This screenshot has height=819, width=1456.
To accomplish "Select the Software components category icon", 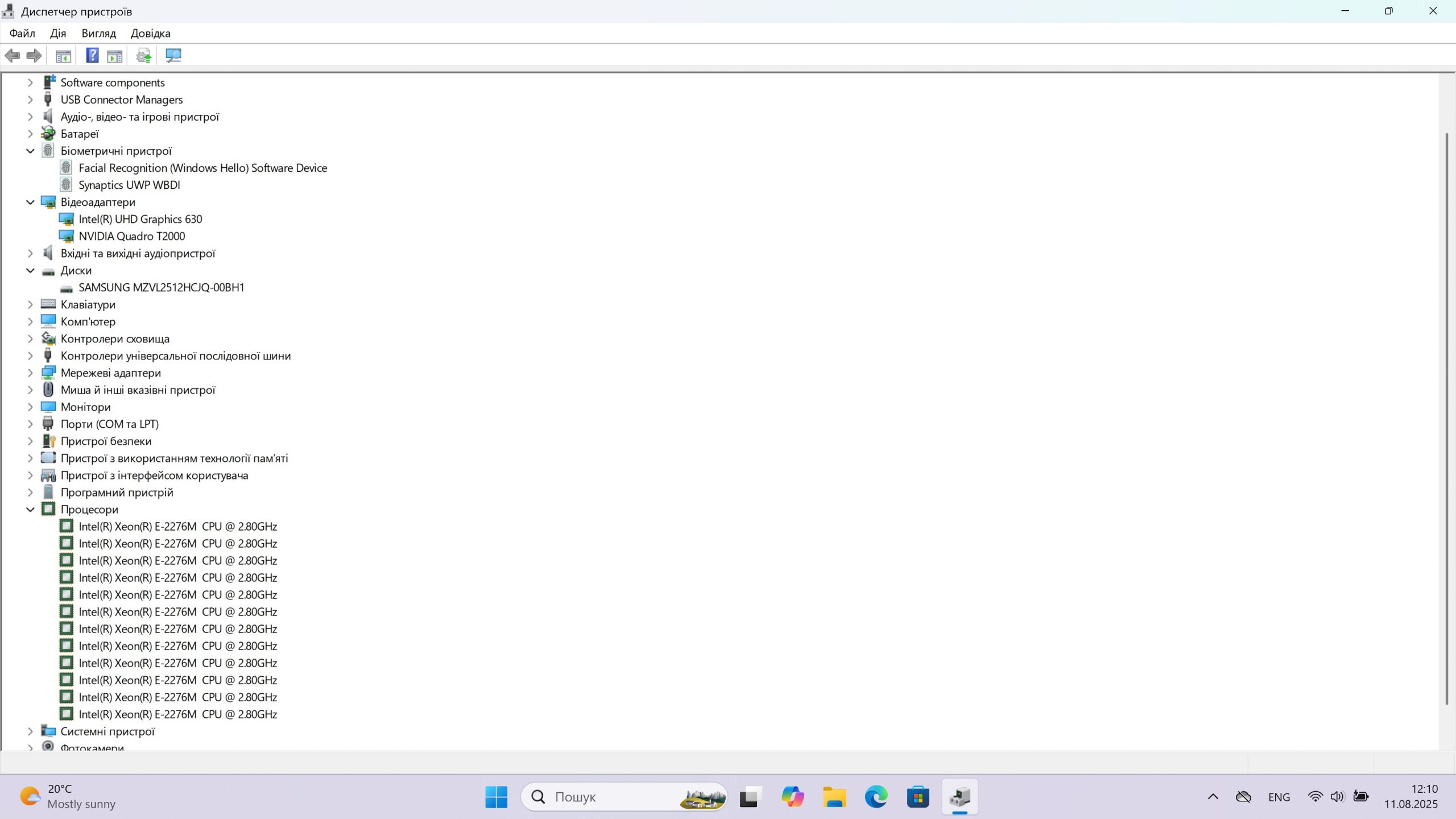I will click(x=48, y=82).
